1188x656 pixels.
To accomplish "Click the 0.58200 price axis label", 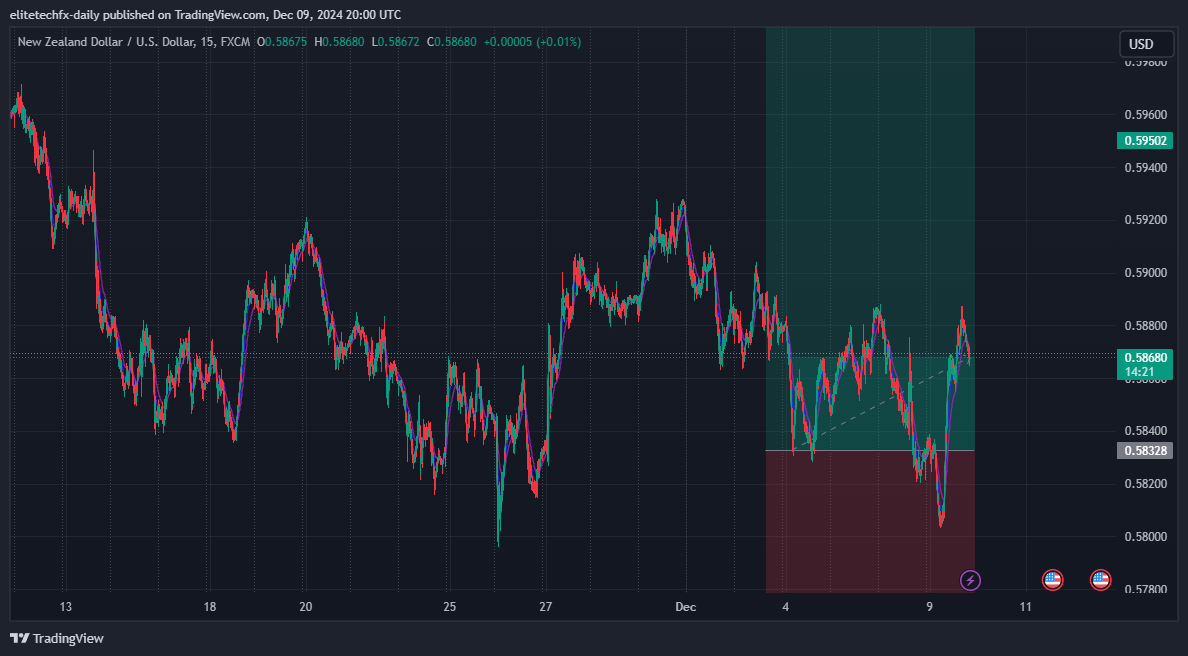I will pos(1146,483).
